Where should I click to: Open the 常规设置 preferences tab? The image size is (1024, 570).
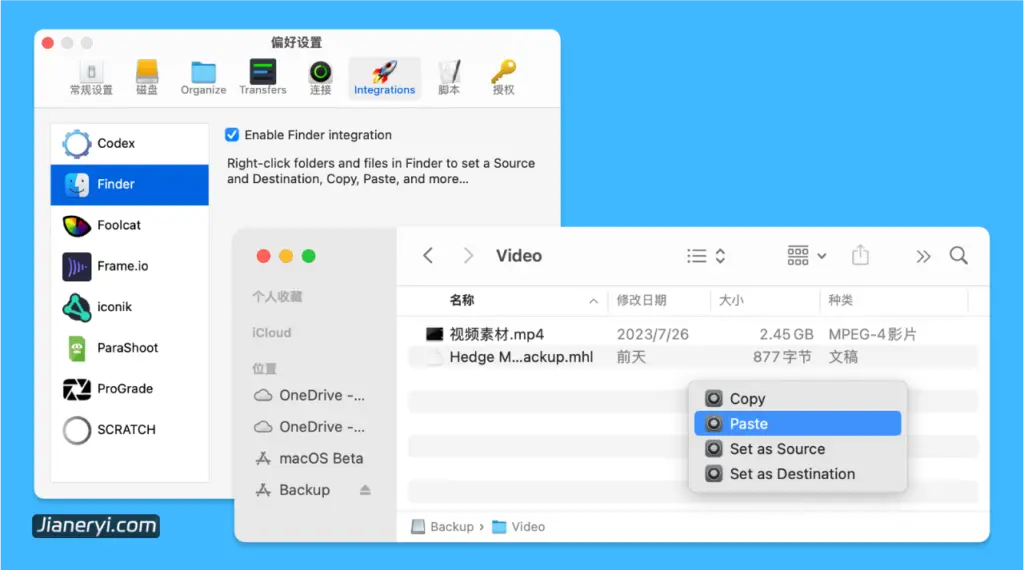click(x=91, y=78)
